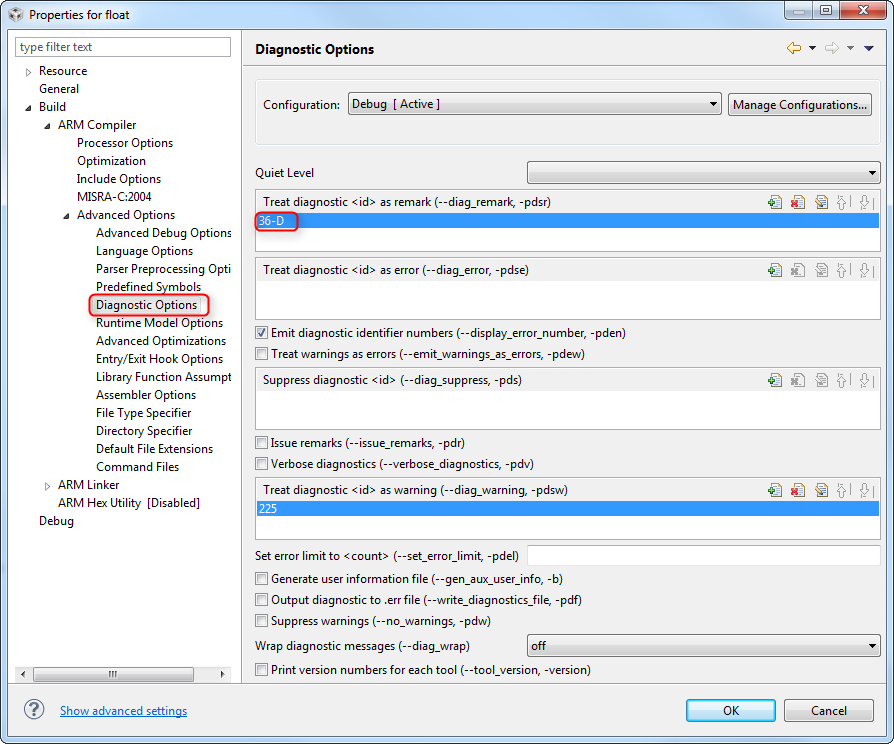Screen dimensions: 894x744
Task: Open Show advanced settings link
Action: [x=123, y=710]
